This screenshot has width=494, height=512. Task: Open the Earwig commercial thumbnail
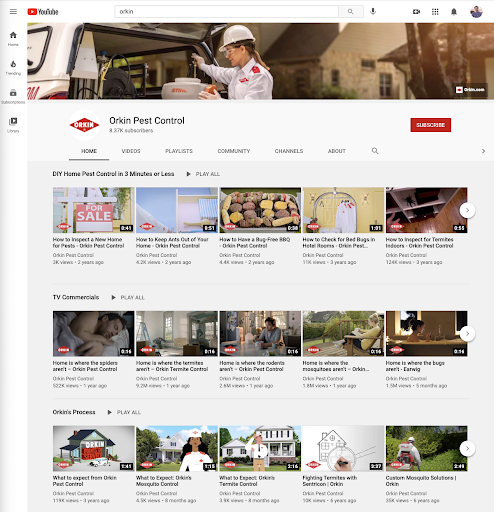tap(427, 334)
